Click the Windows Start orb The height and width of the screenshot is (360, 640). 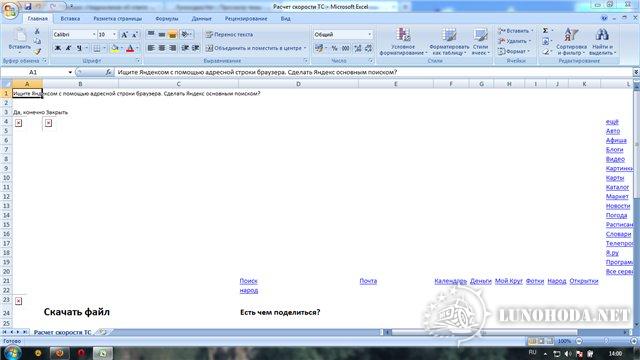coord(13,353)
